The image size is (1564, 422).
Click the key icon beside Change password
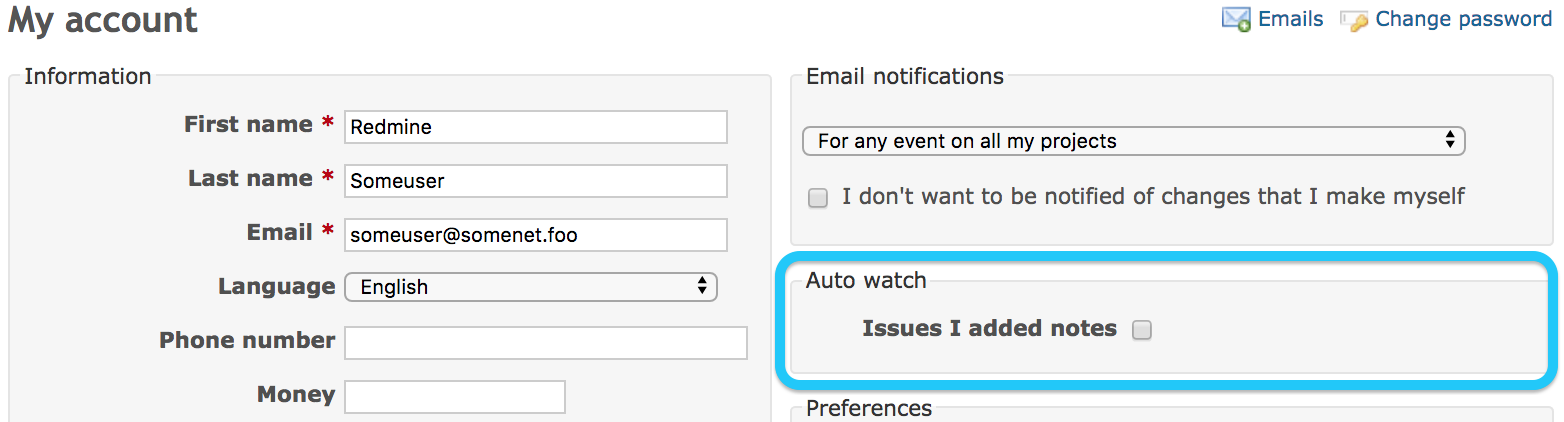point(1354,20)
